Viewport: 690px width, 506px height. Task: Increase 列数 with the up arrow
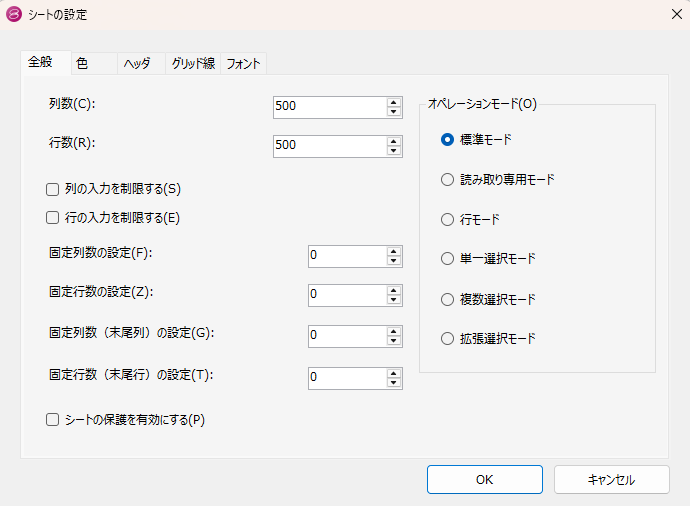[394, 102]
